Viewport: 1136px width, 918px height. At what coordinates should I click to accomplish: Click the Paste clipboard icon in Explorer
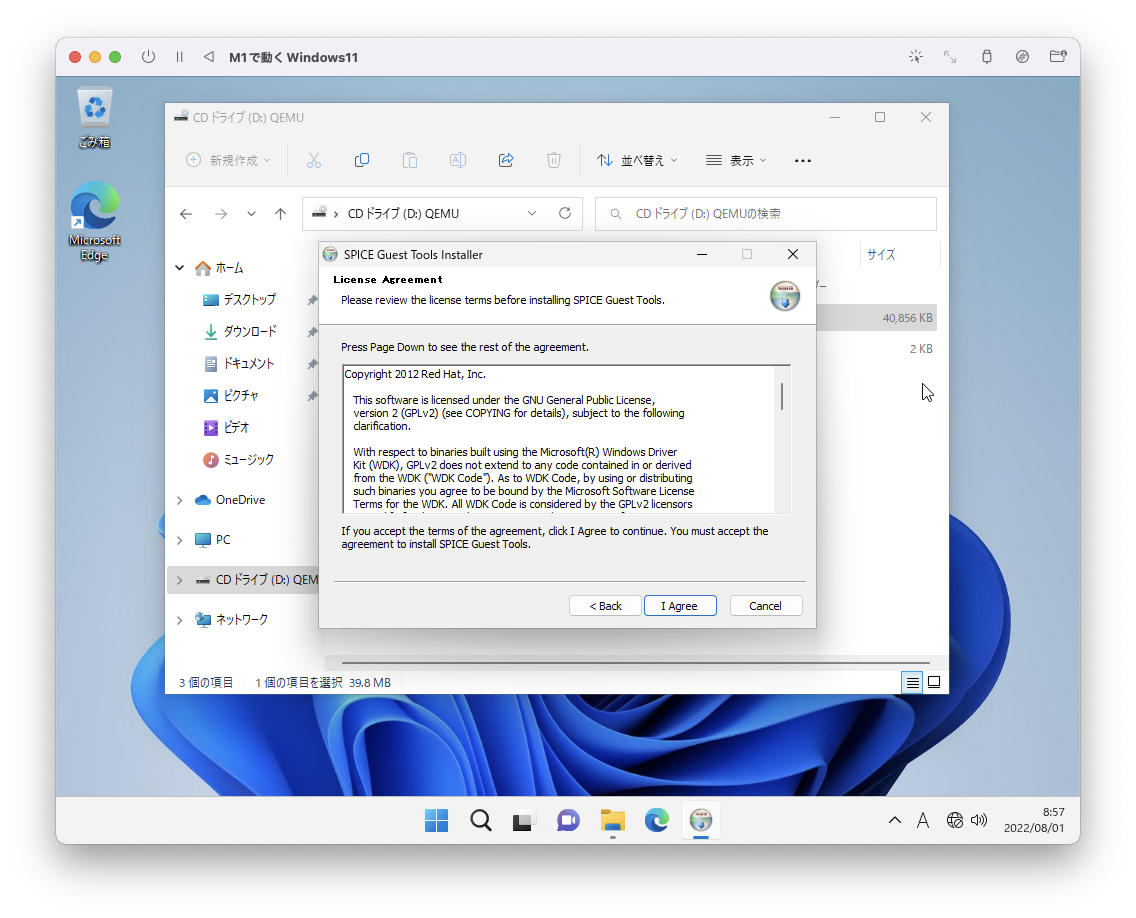point(409,160)
